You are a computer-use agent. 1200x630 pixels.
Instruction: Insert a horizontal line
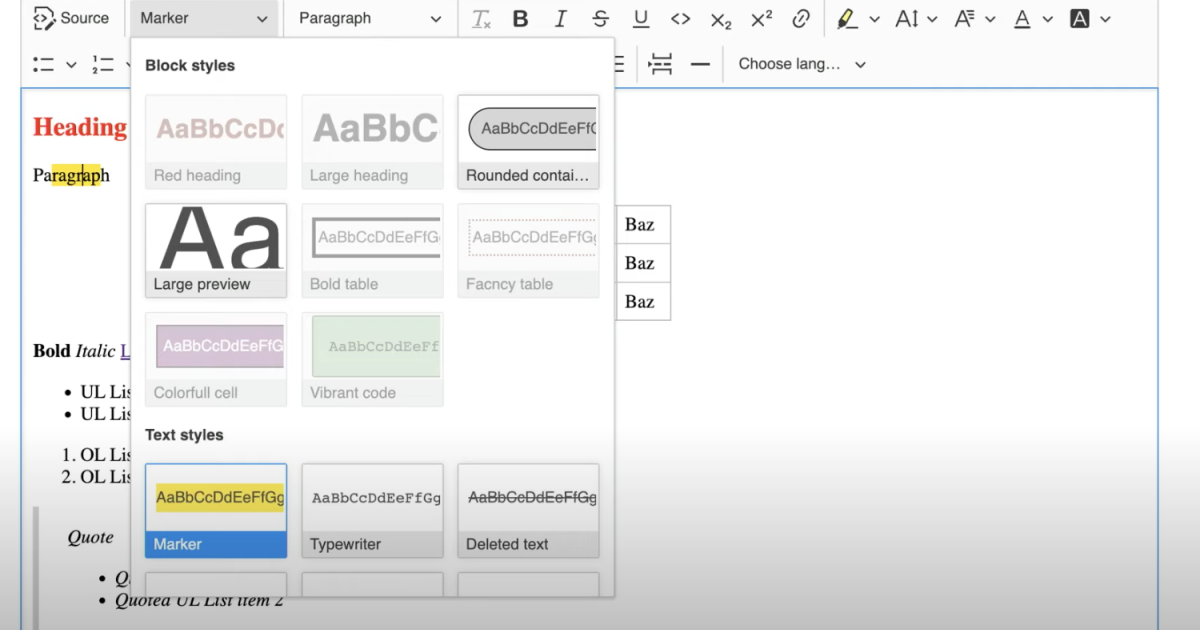700,64
